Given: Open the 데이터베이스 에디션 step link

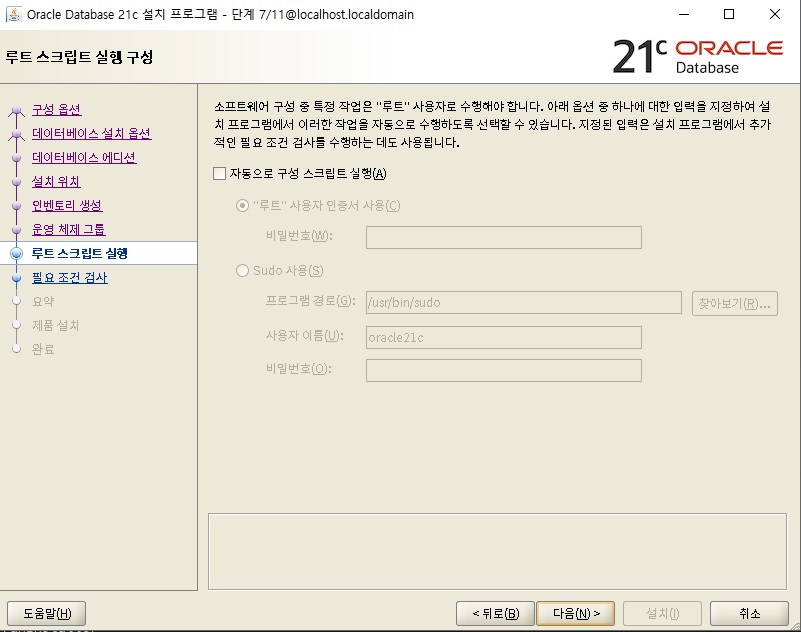Looking at the screenshot, I should (x=84, y=157).
